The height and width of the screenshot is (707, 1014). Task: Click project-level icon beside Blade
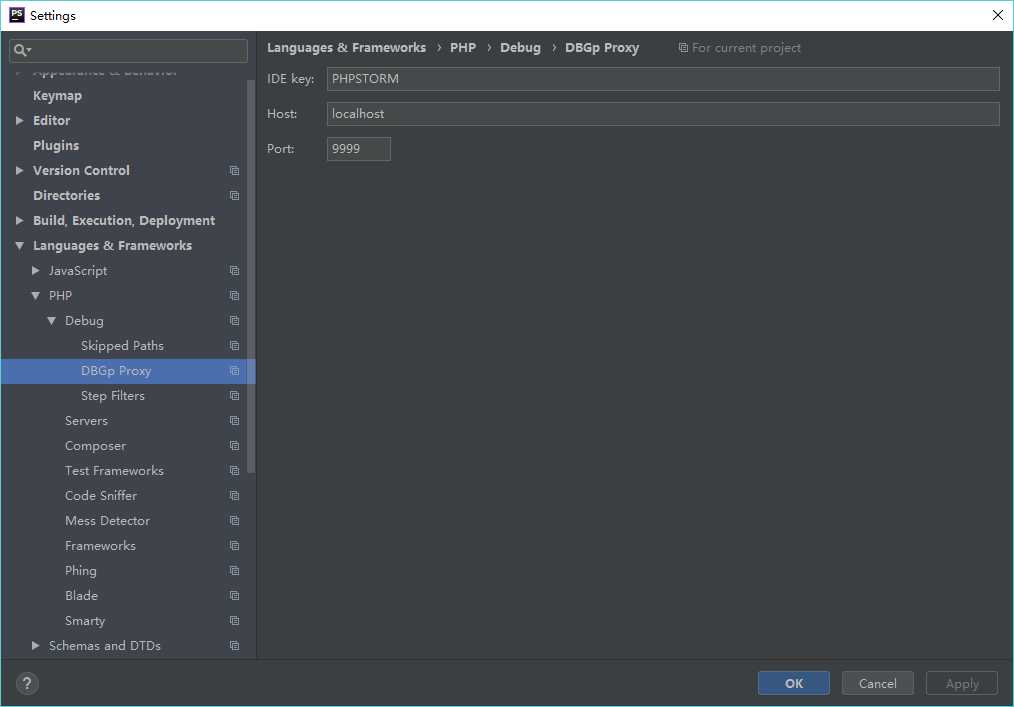coord(234,596)
